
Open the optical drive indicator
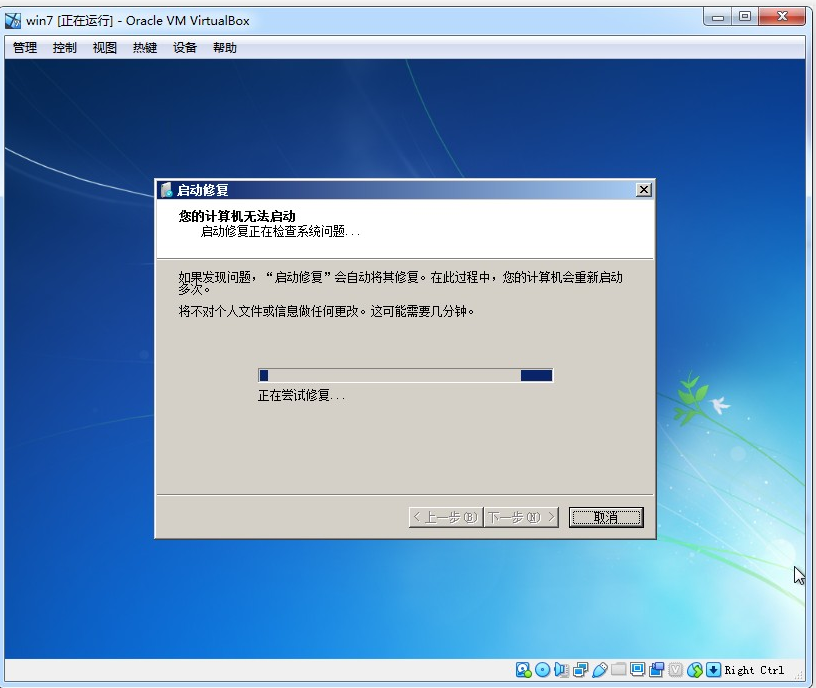pyautogui.click(x=542, y=670)
